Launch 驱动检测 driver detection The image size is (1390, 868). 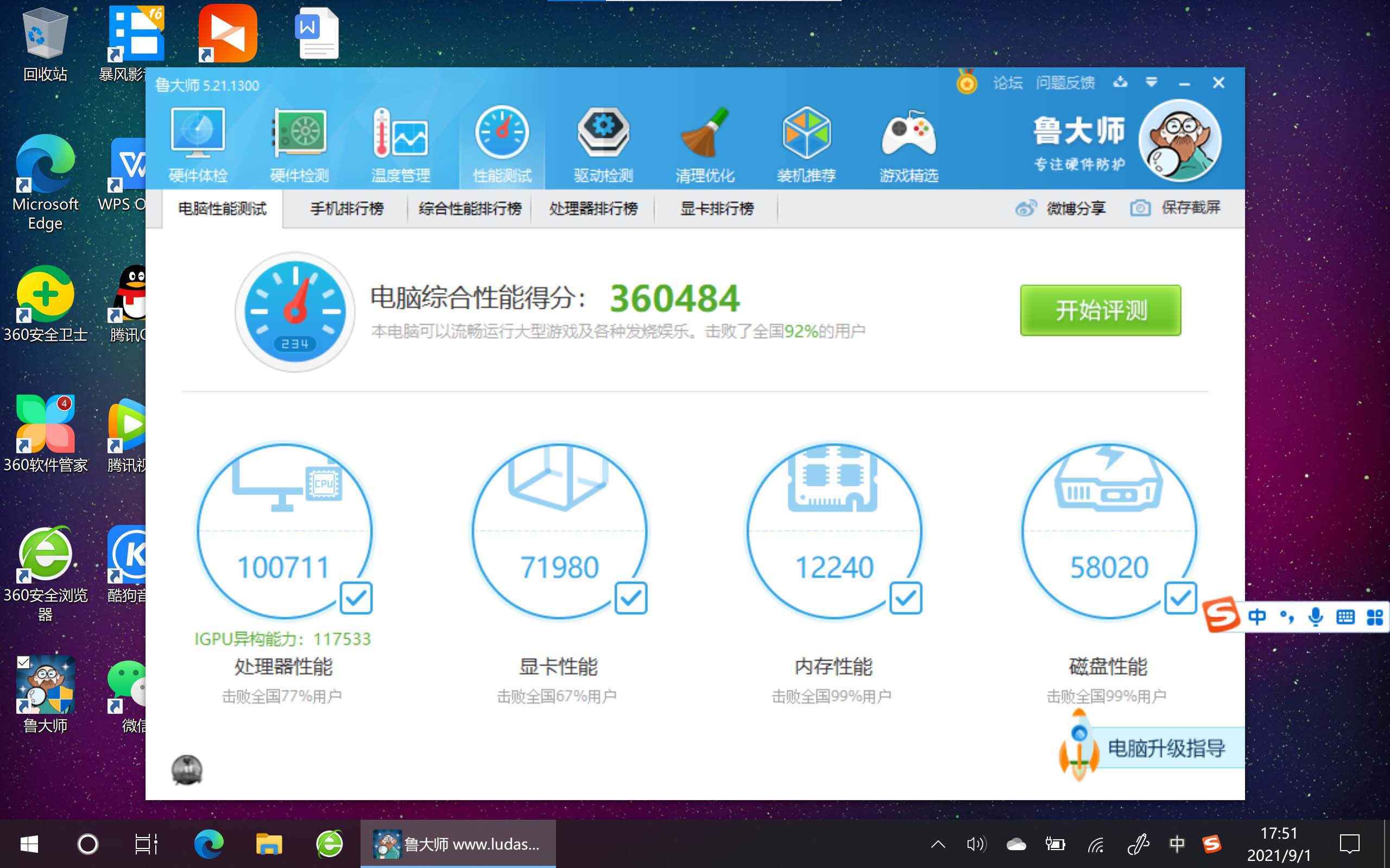click(604, 143)
